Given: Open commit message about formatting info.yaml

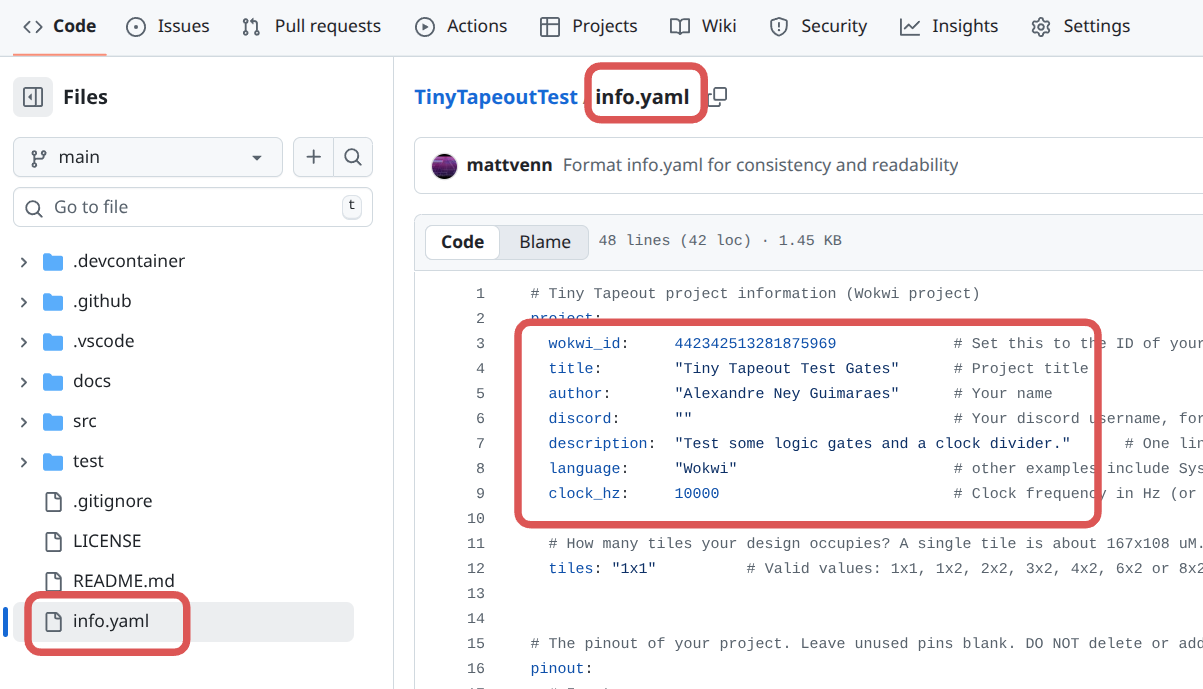Looking at the screenshot, I should coord(760,165).
